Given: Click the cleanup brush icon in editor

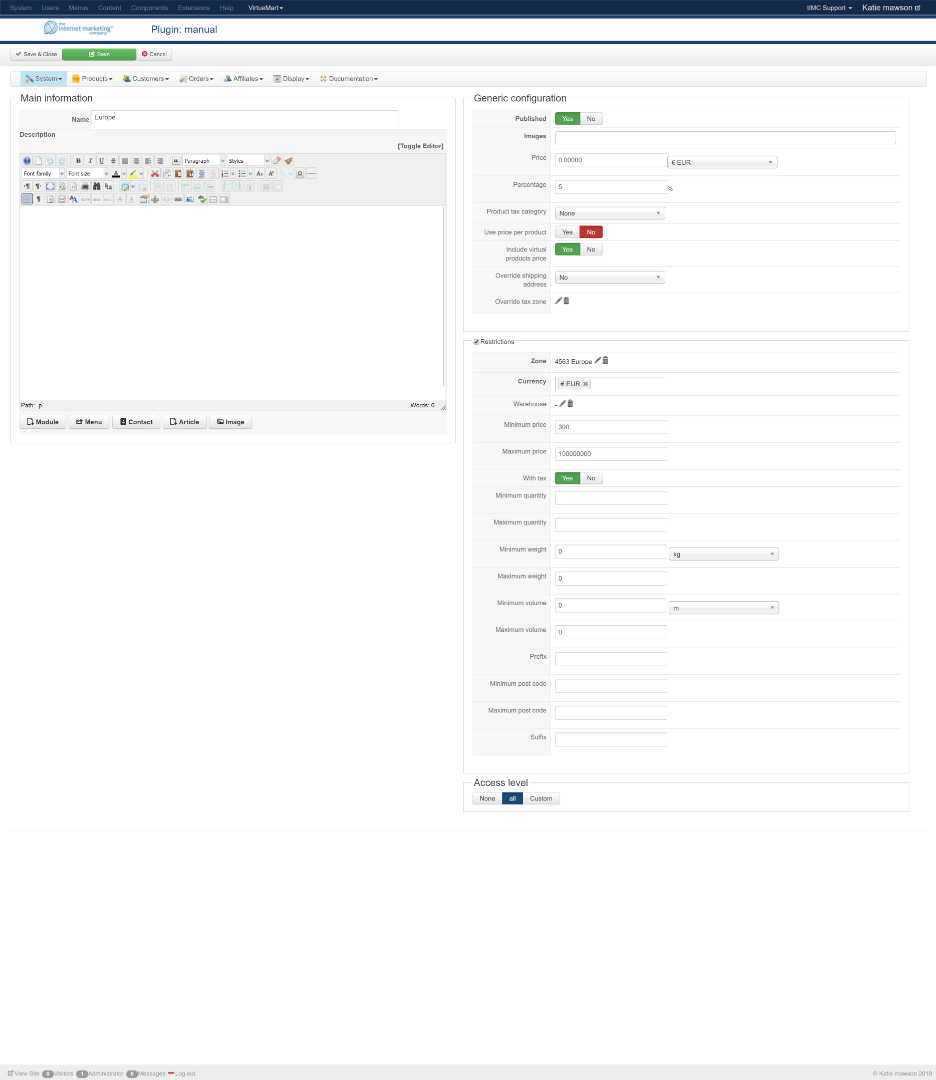Looking at the screenshot, I should (289, 160).
